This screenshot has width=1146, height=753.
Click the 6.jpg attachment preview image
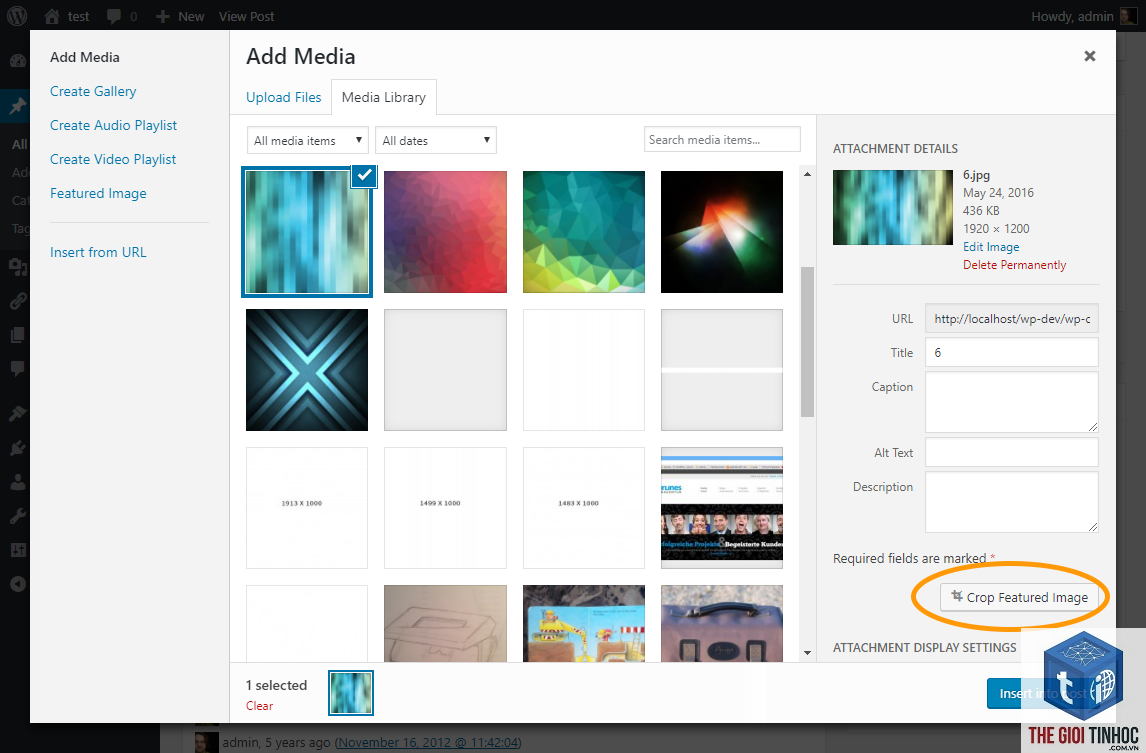[x=892, y=208]
